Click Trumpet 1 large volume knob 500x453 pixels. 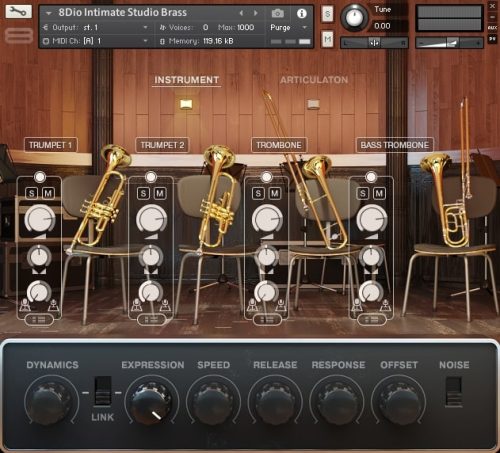click(40, 219)
